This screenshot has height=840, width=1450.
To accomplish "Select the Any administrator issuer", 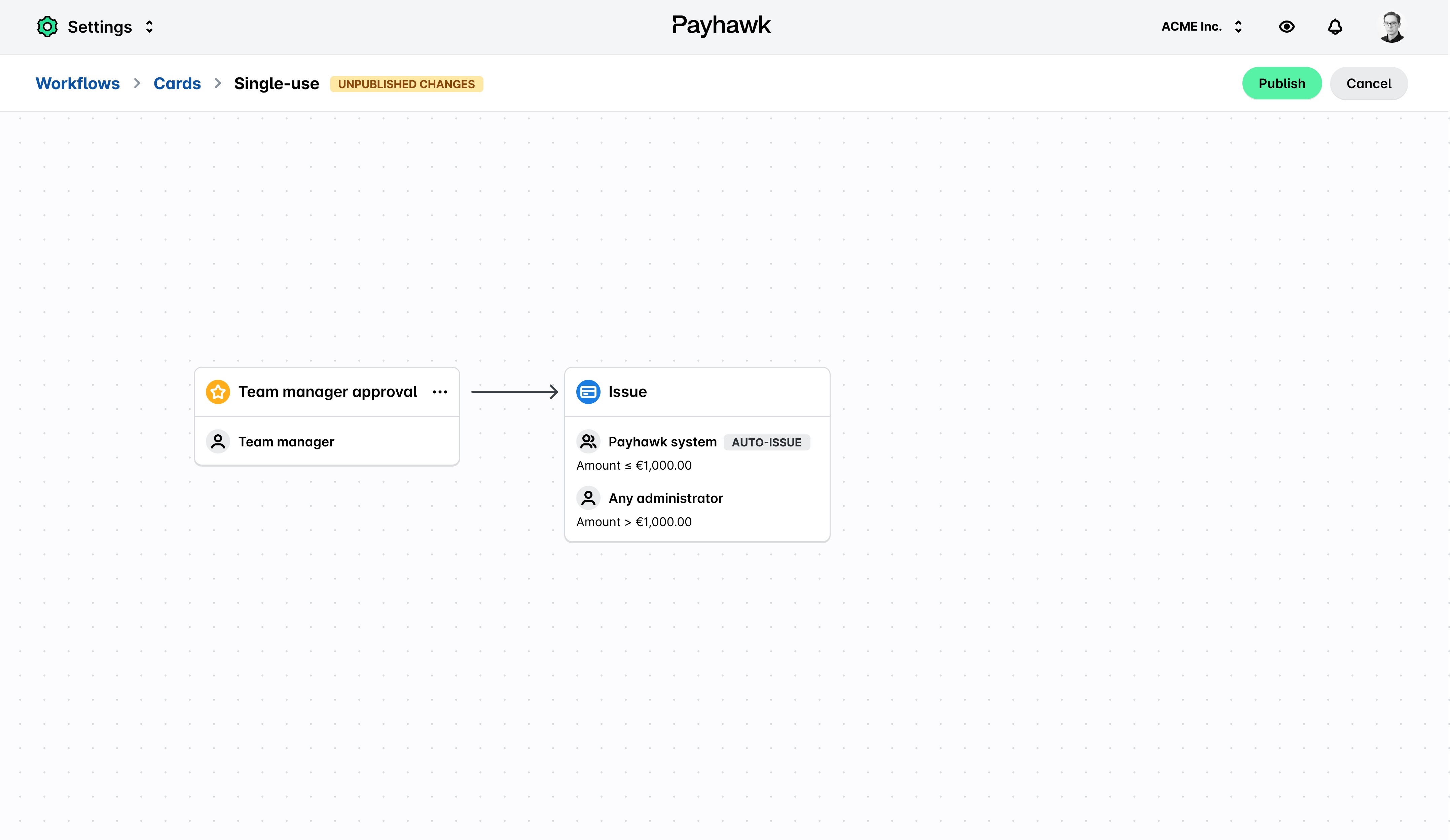I will (666, 498).
